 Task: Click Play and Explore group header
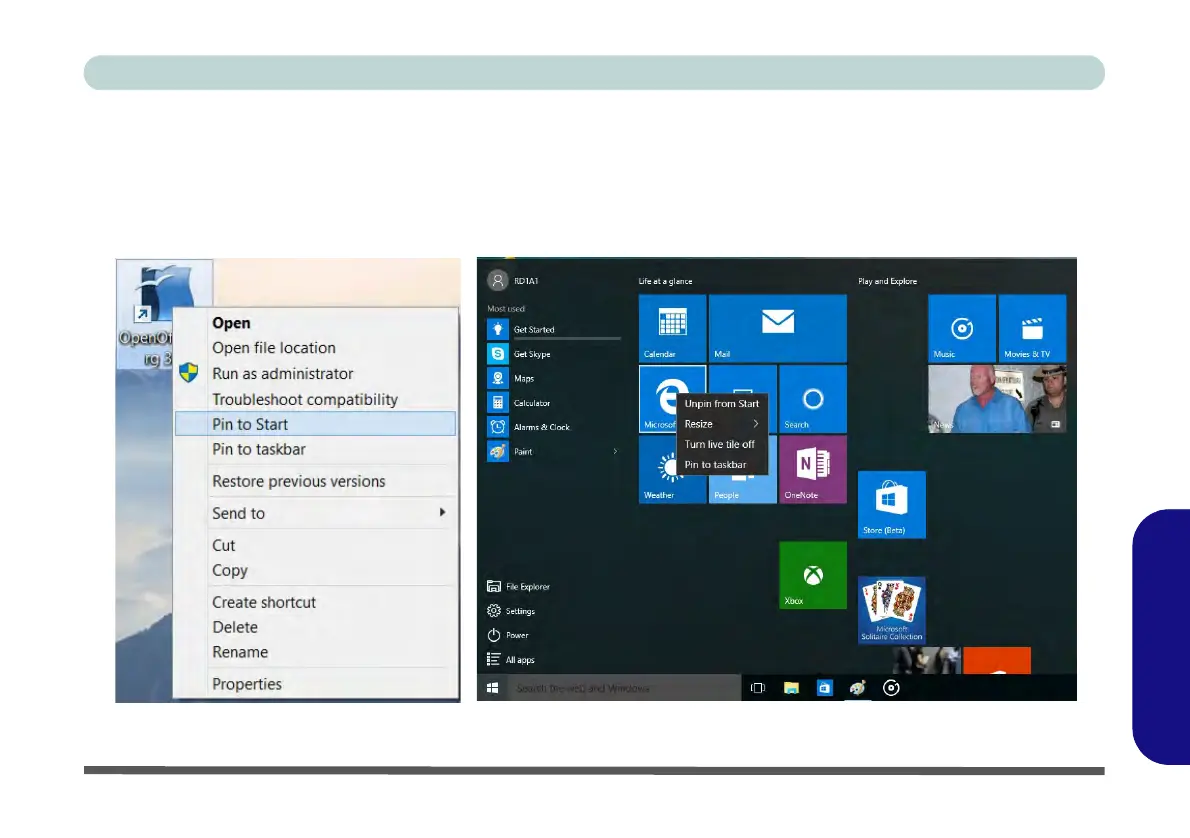tap(887, 281)
